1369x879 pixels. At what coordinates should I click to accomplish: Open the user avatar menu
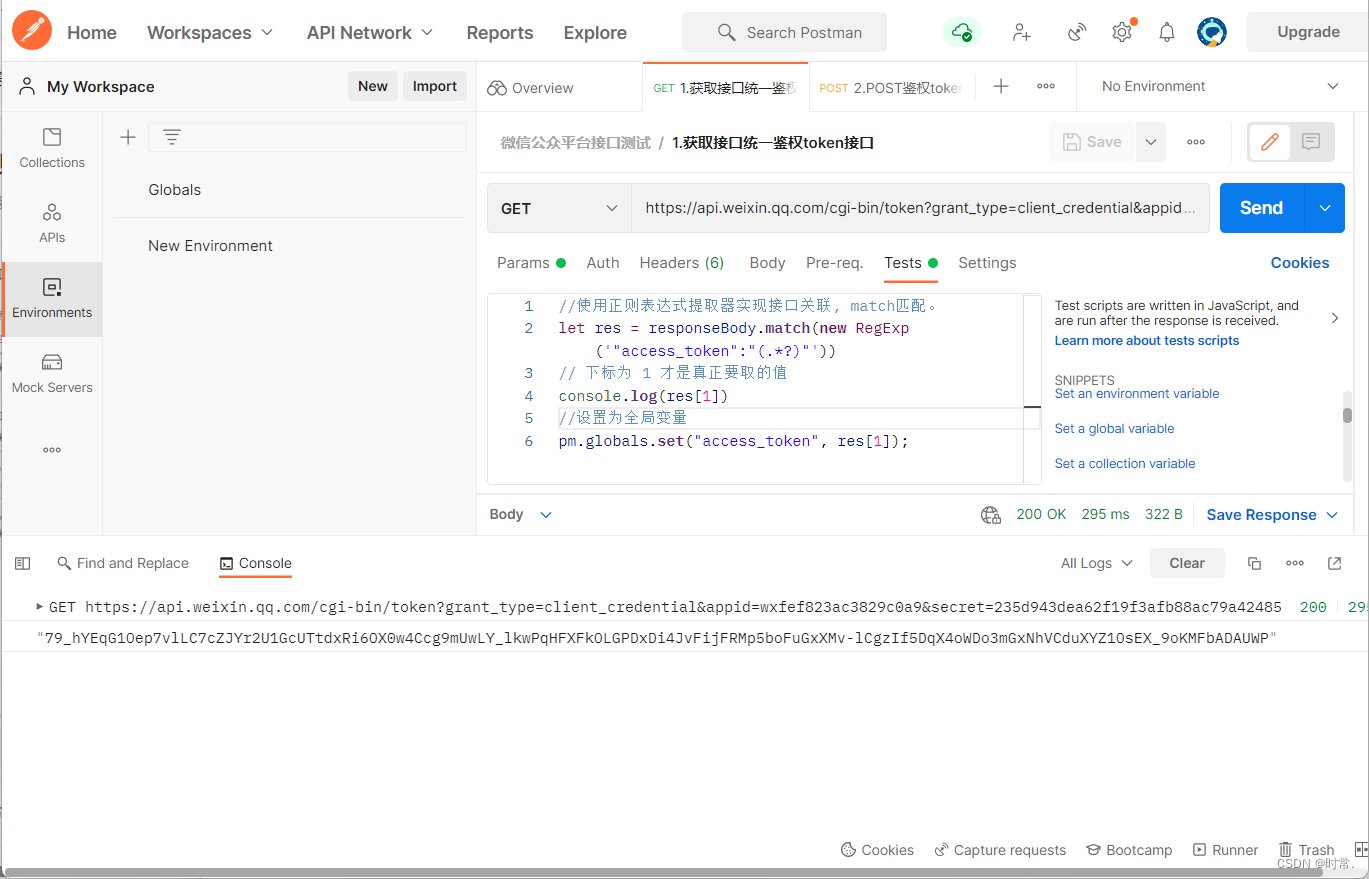(1212, 32)
